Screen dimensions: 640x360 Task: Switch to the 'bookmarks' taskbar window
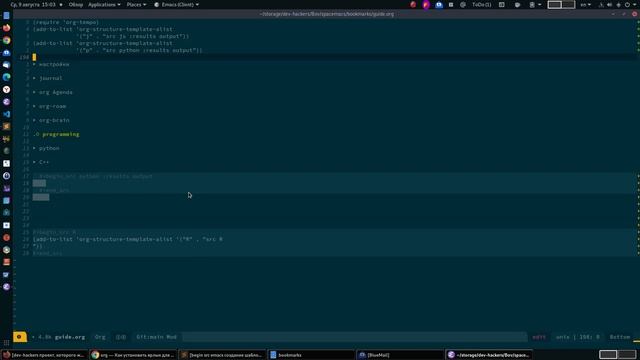coord(311,355)
